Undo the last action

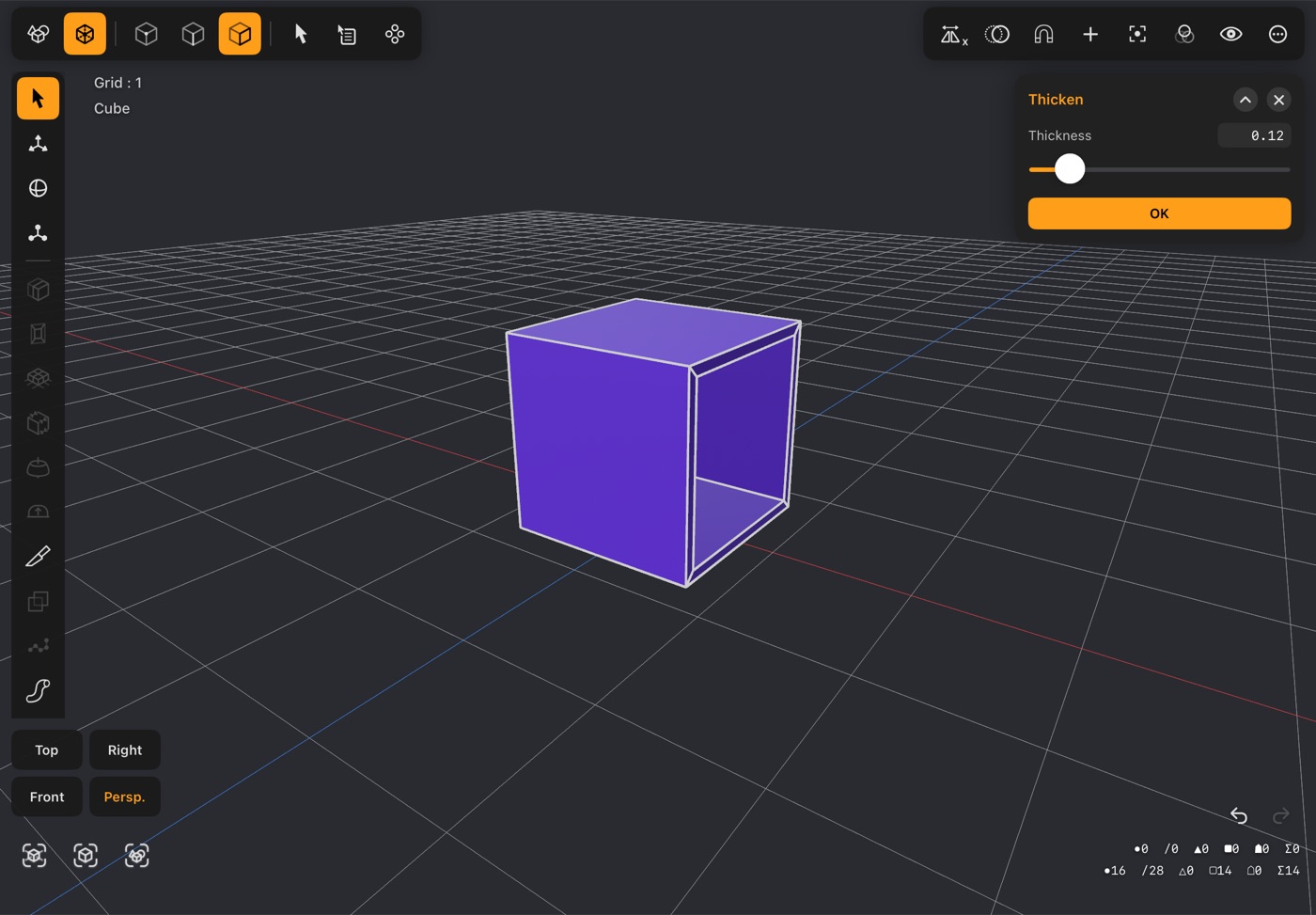1239,815
